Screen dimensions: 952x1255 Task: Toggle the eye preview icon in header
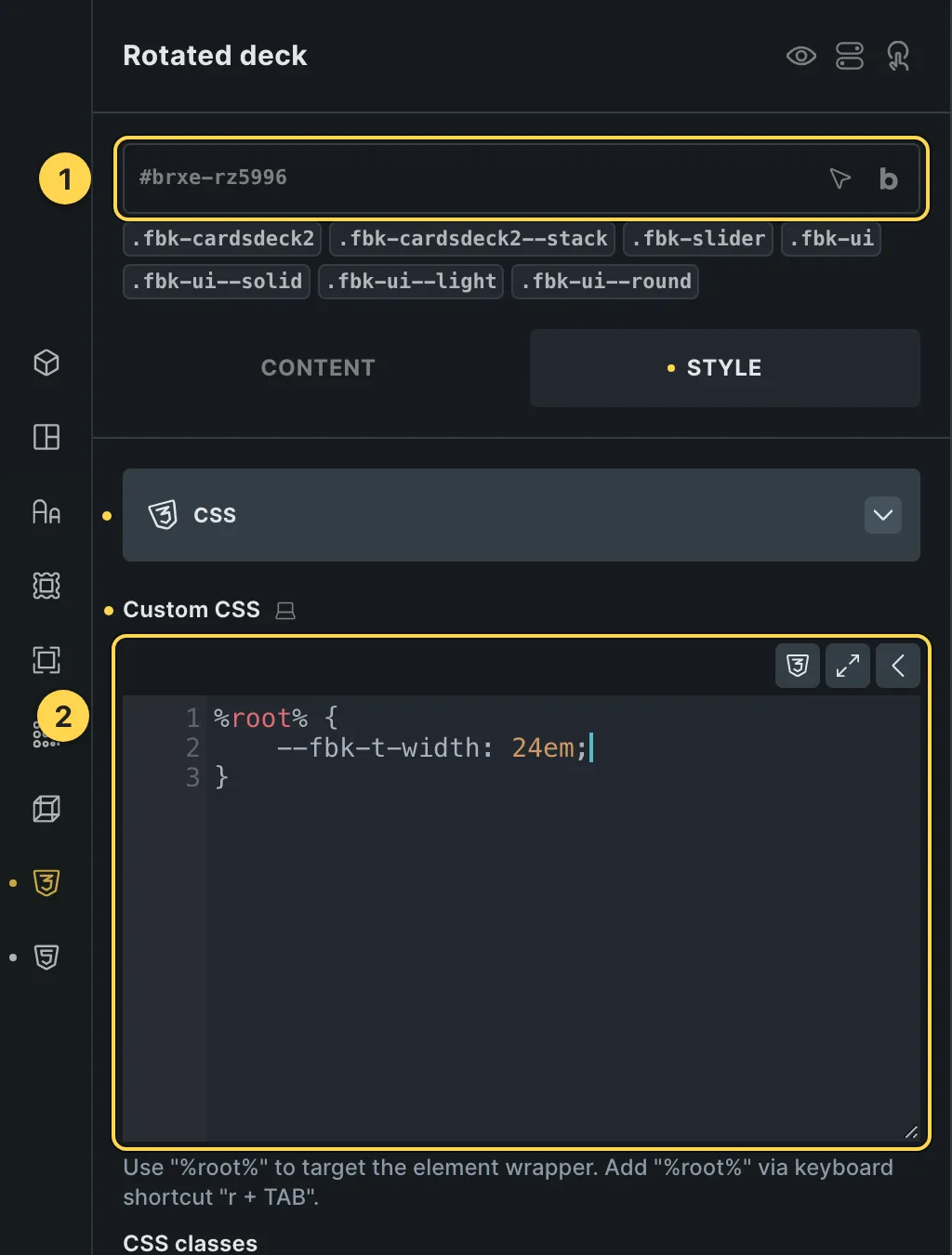click(x=800, y=56)
